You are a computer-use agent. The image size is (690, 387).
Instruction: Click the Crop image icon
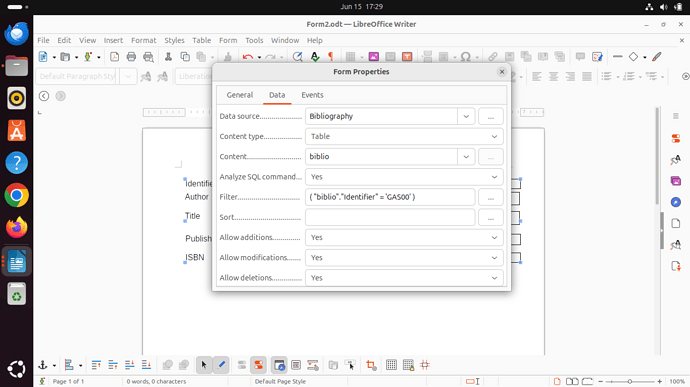click(371, 365)
